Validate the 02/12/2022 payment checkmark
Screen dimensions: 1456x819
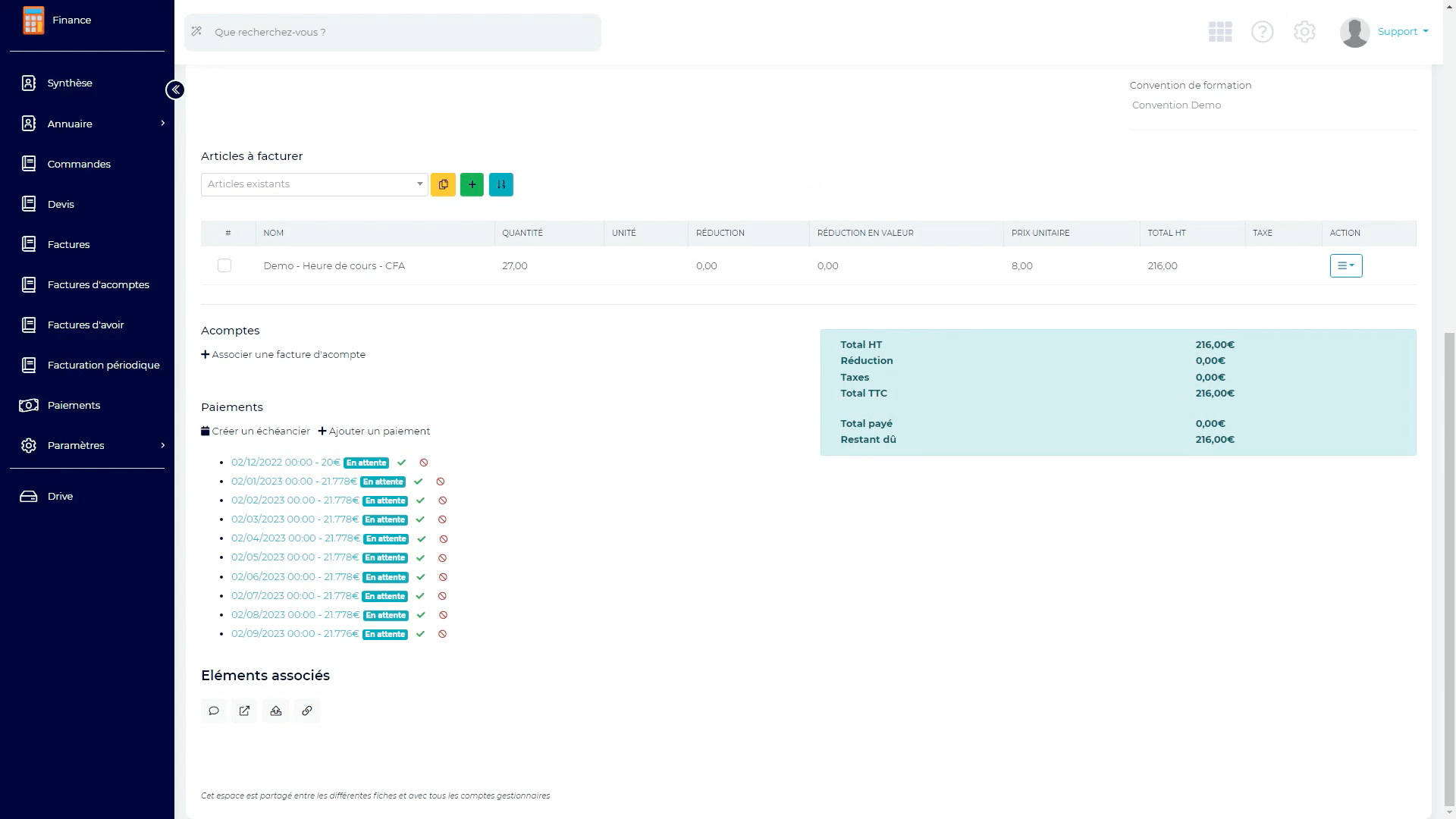pos(402,463)
